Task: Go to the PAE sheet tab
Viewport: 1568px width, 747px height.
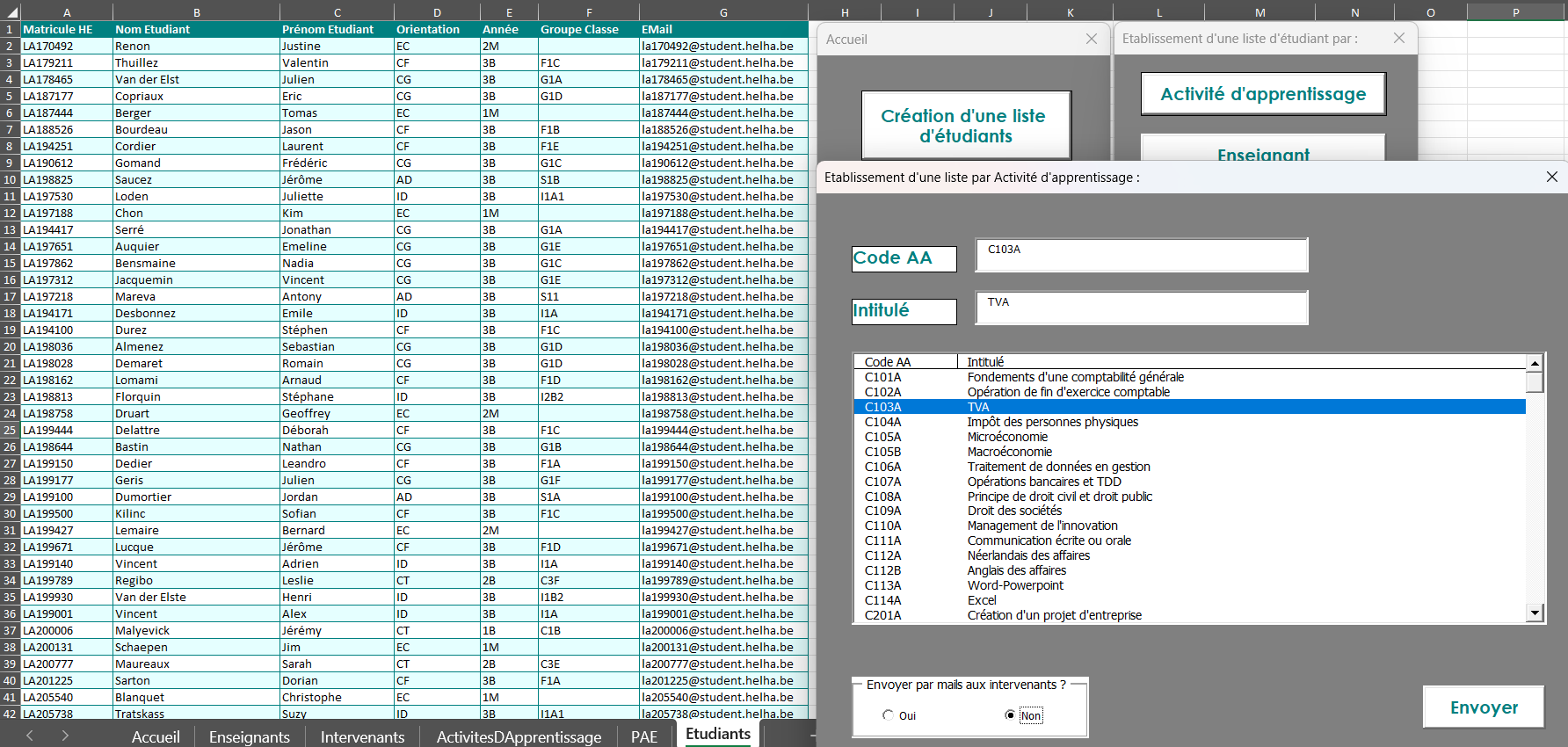Action: (x=643, y=736)
